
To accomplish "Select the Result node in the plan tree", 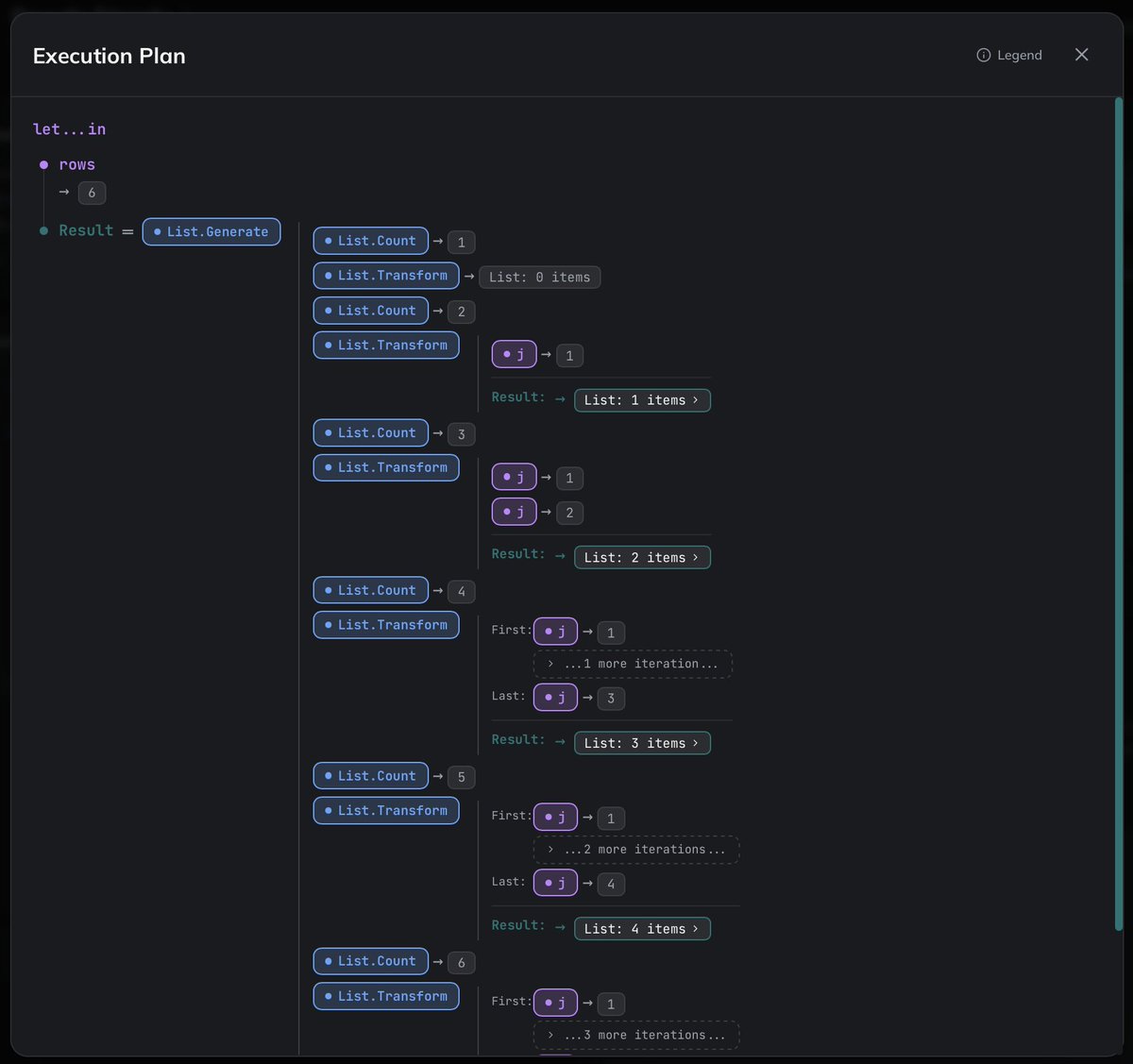I will (86, 230).
